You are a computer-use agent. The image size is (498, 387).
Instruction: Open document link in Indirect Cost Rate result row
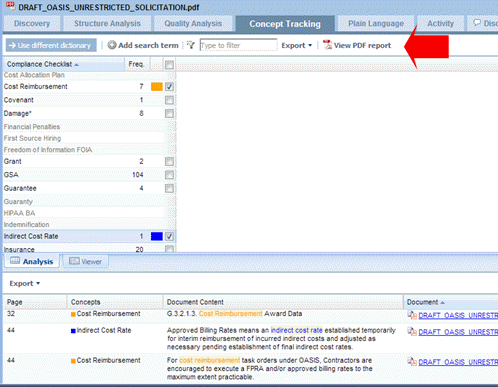(x=458, y=332)
